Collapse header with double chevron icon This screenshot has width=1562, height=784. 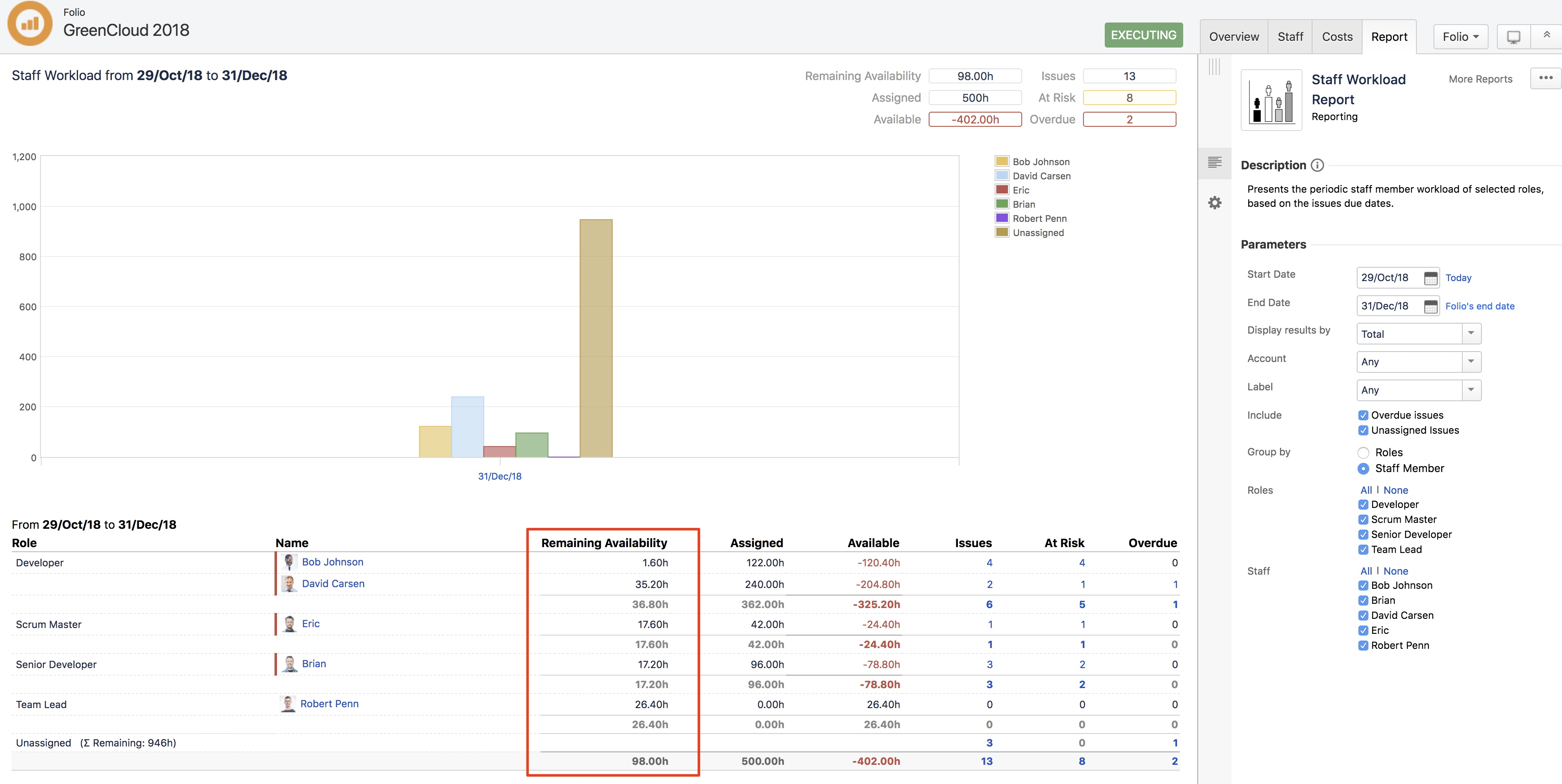[x=1546, y=35]
